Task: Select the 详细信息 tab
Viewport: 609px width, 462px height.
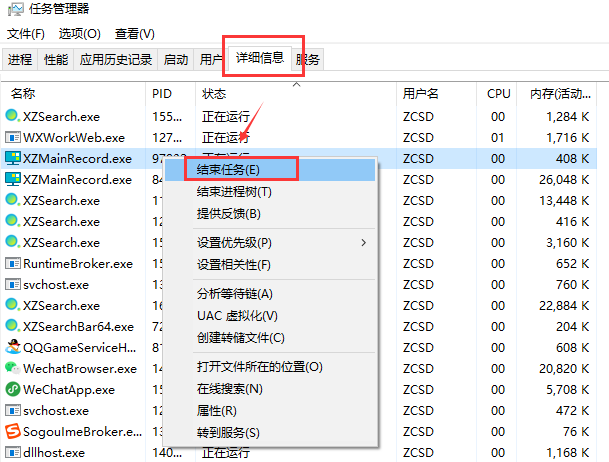Action: (x=260, y=58)
